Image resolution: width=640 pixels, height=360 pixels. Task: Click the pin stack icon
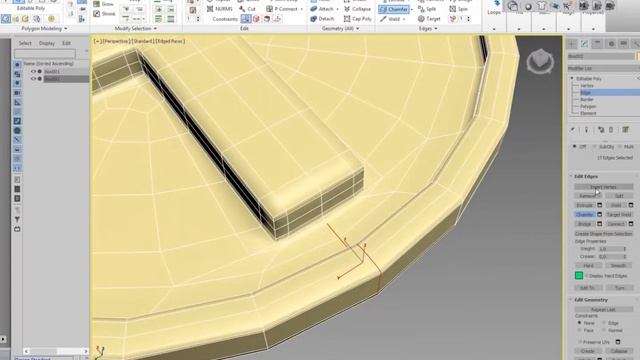(x=572, y=130)
